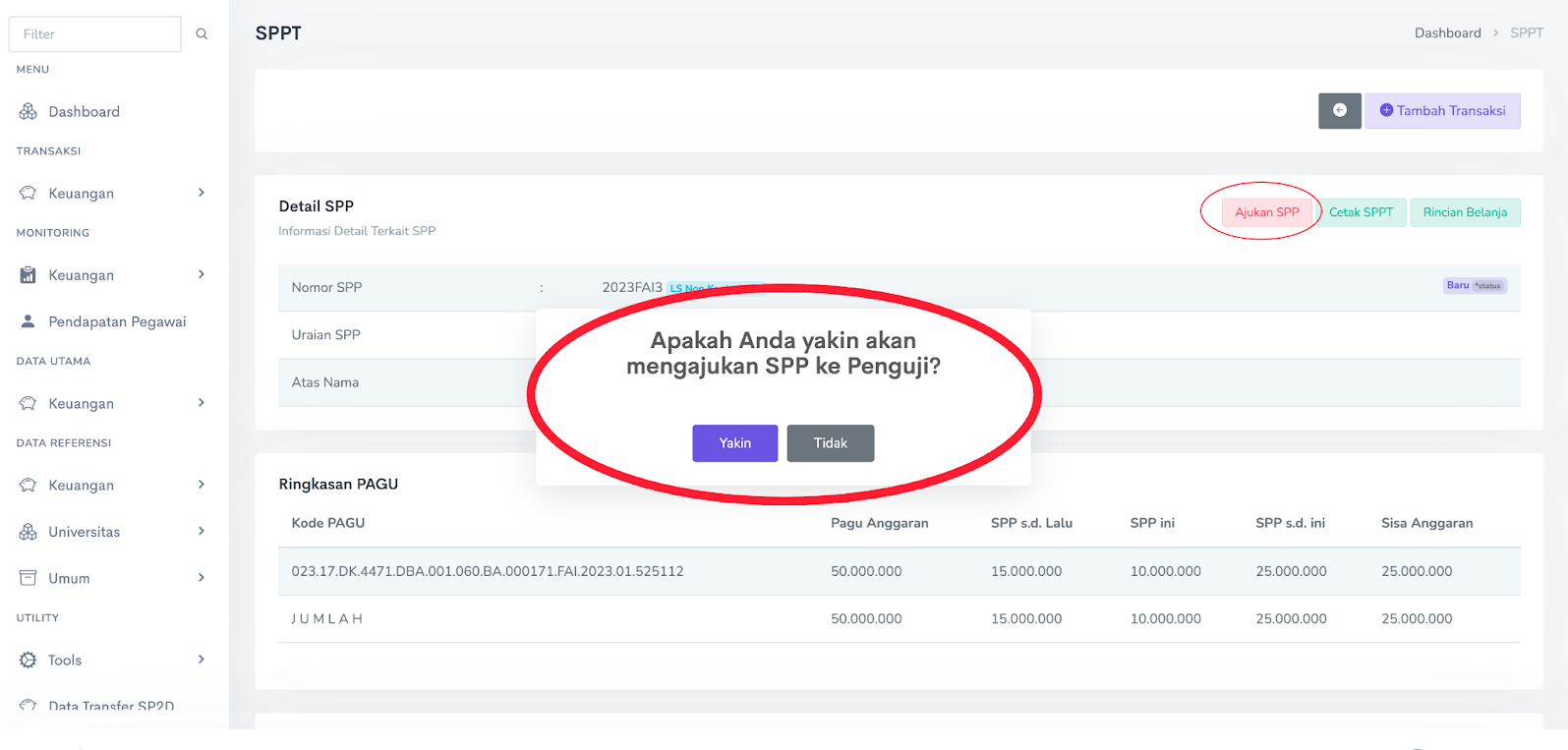
Task: Click the search magnifier icon beside Filter
Action: [202, 34]
